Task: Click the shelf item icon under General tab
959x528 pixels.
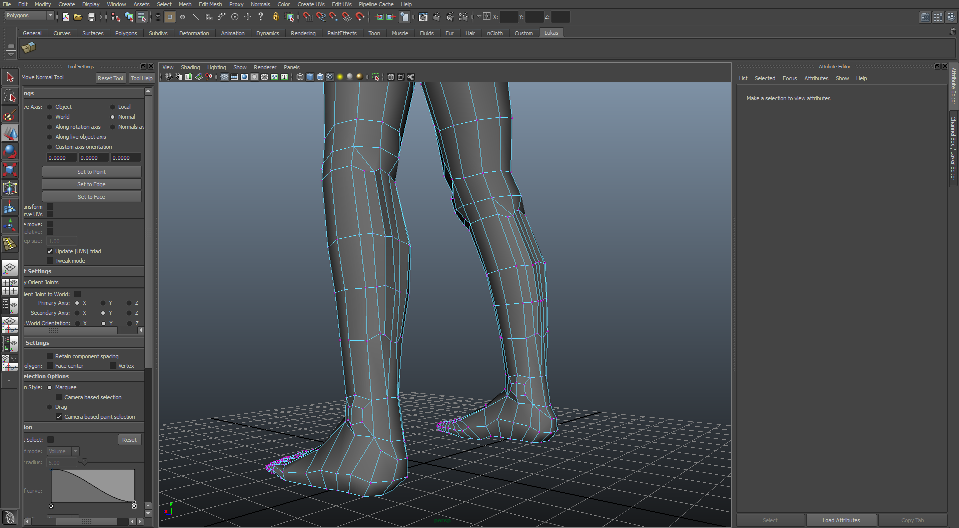Action: point(28,48)
